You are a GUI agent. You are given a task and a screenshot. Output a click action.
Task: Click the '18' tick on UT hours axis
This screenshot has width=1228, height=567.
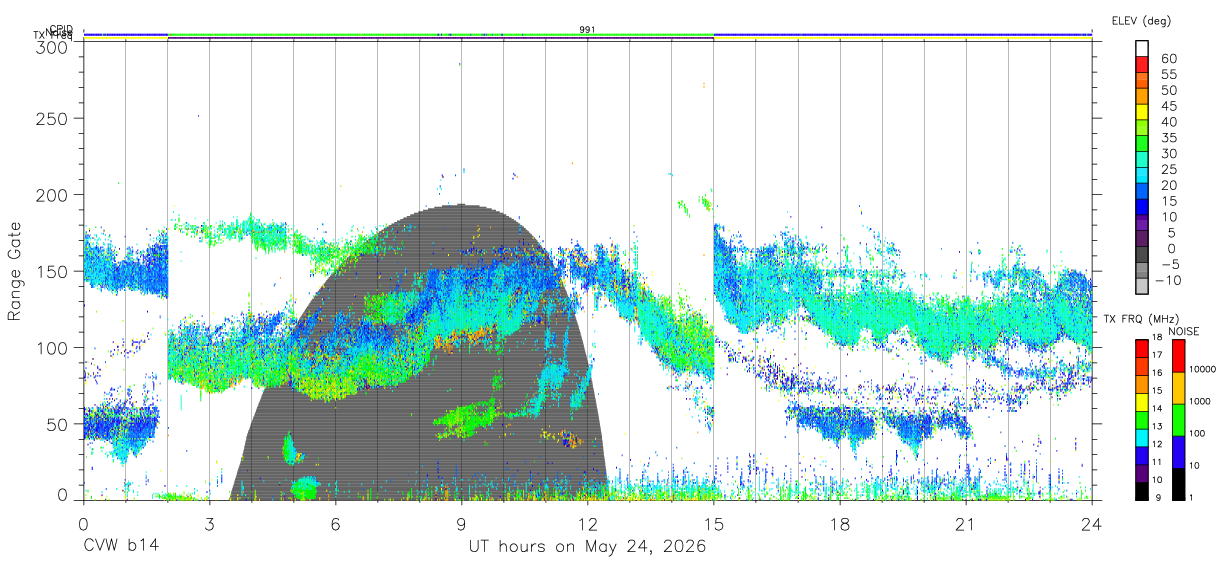839,523
